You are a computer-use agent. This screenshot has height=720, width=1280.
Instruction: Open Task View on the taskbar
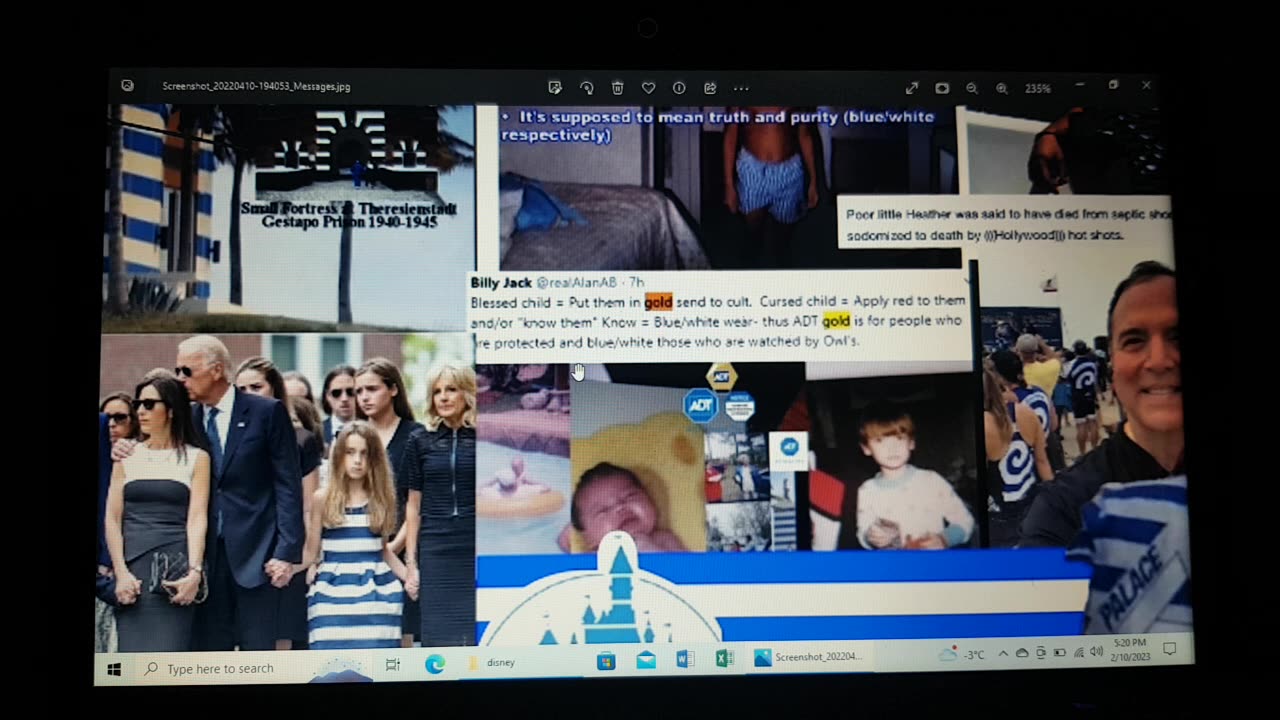click(x=392, y=664)
